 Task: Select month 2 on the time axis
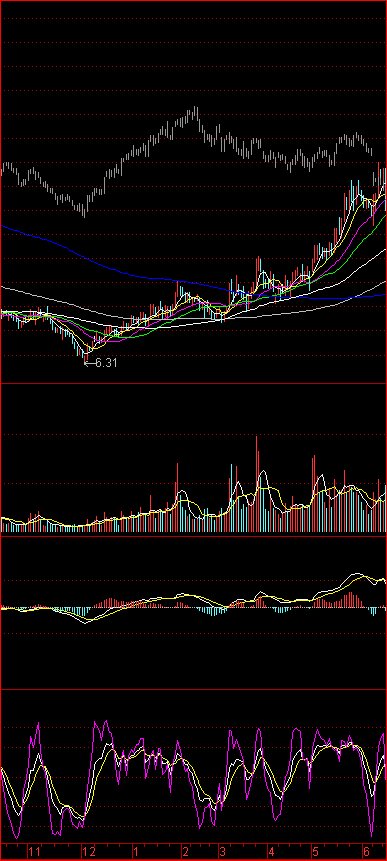186,852
